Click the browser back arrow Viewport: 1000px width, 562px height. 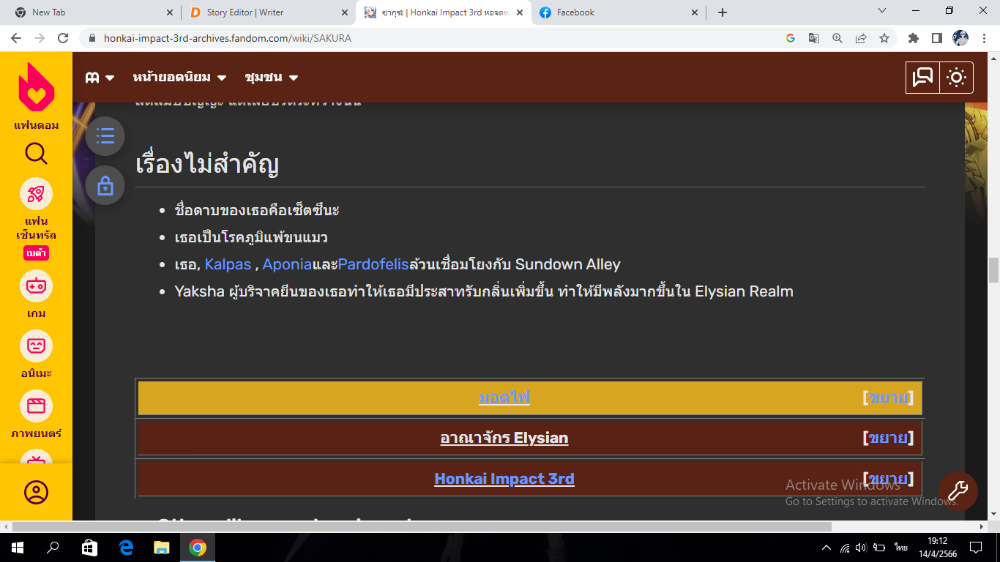pos(16,38)
